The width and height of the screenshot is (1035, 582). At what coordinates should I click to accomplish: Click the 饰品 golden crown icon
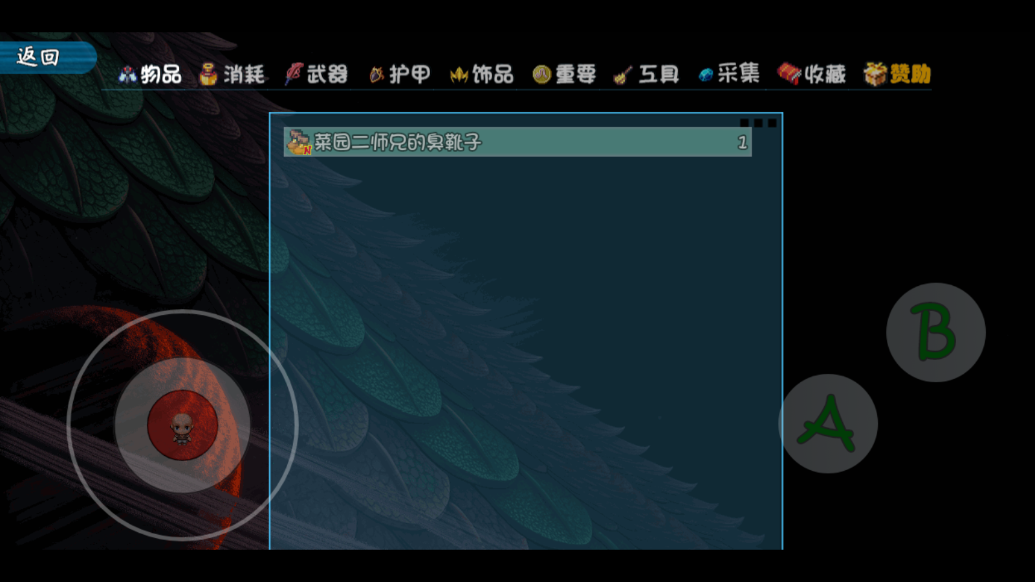coord(459,75)
